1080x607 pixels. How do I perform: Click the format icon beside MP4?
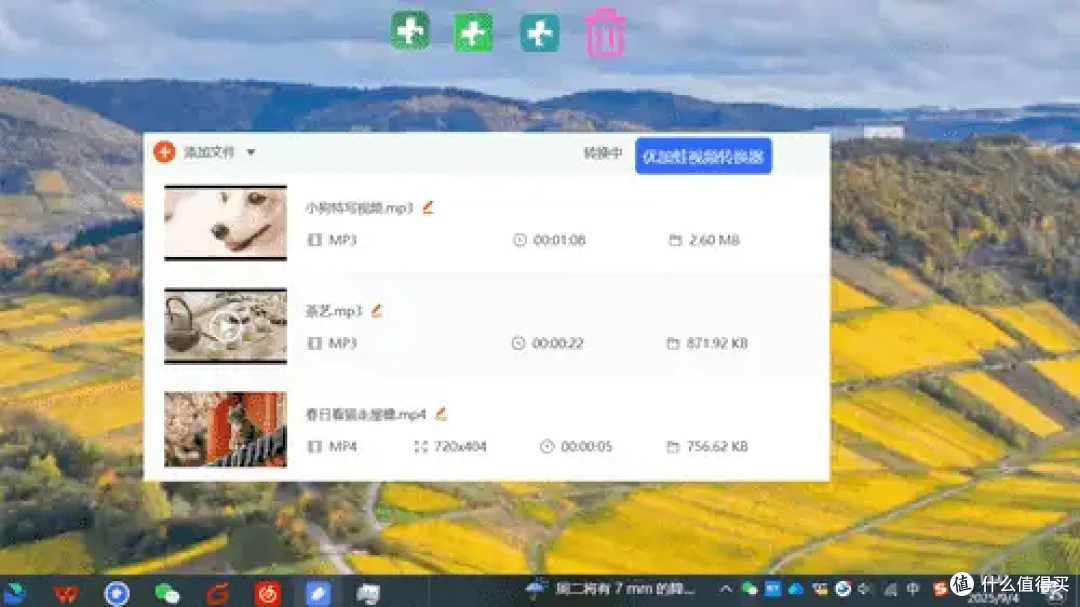tap(315, 446)
